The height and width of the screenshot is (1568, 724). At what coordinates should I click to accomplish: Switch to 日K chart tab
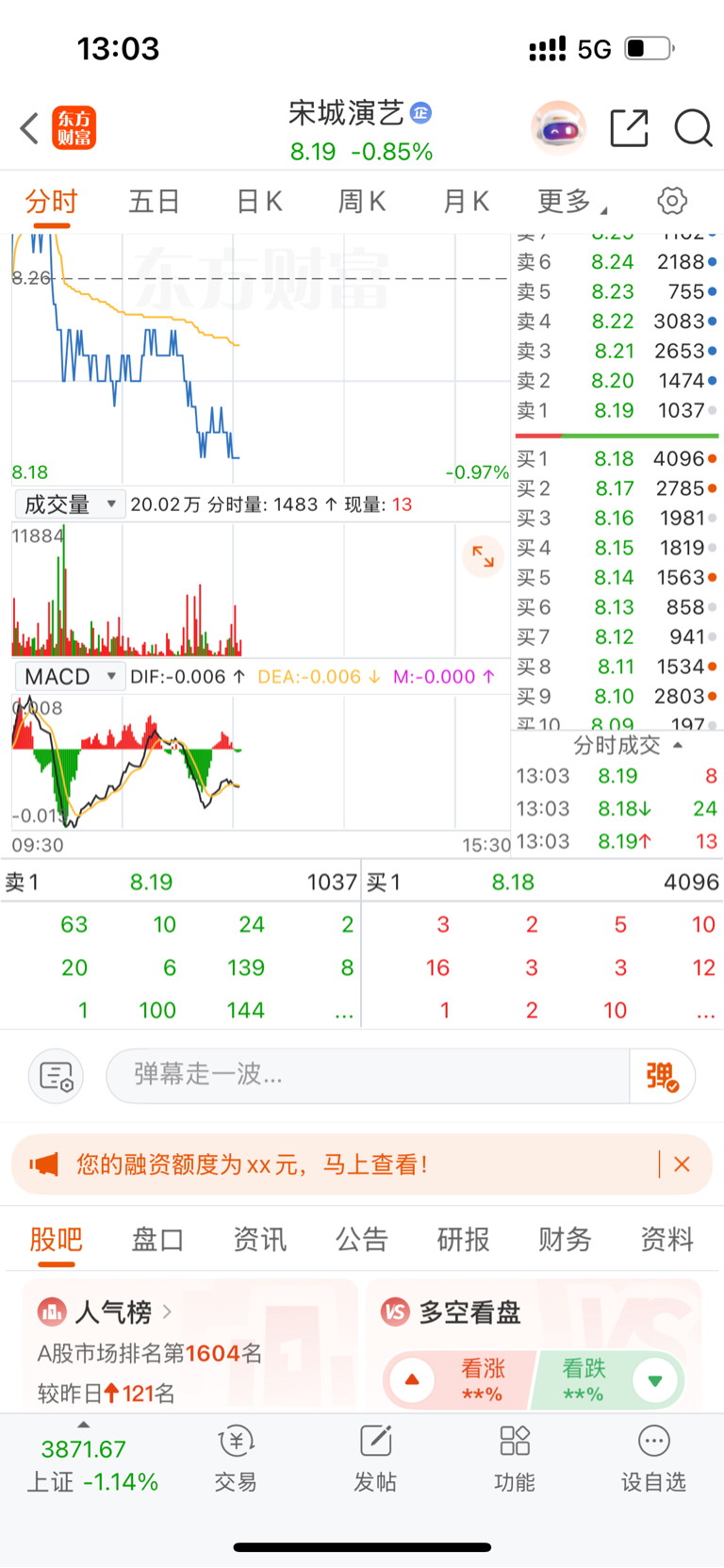coord(259,201)
